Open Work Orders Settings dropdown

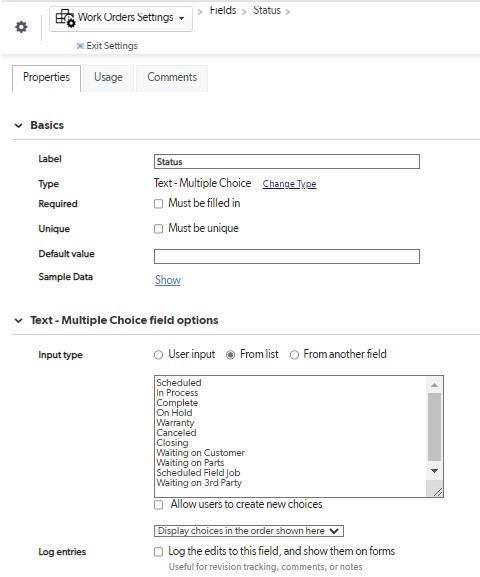[121, 18]
